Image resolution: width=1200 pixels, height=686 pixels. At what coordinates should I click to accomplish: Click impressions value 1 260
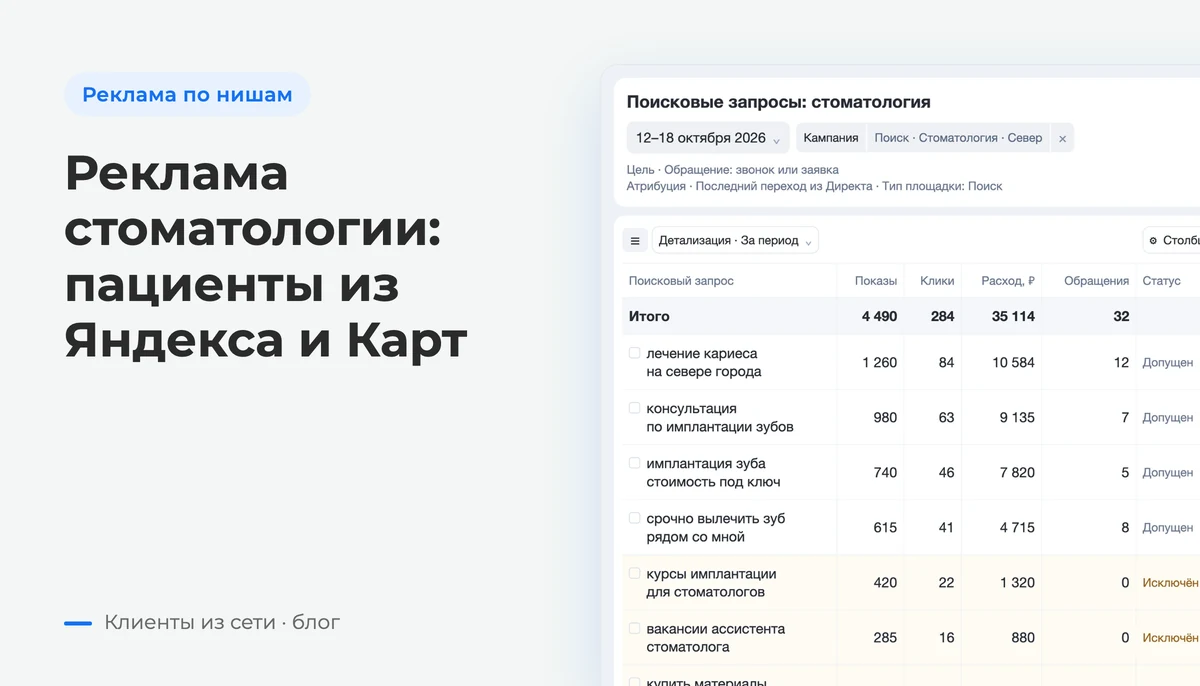(879, 362)
